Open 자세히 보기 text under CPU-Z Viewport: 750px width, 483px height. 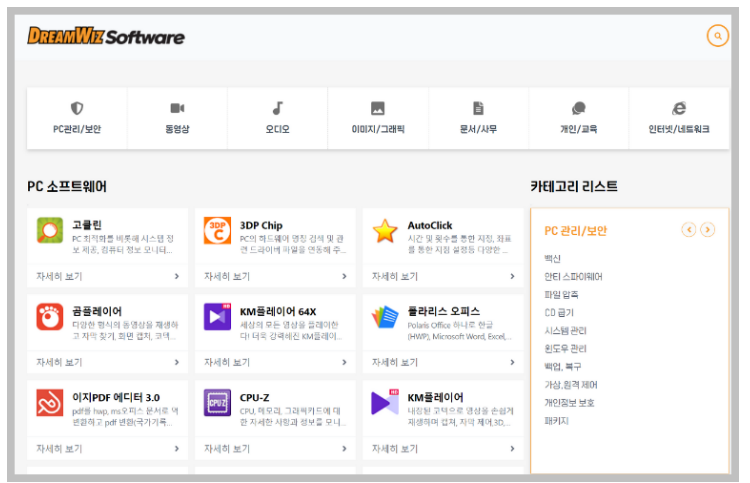(x=227, y=449)
